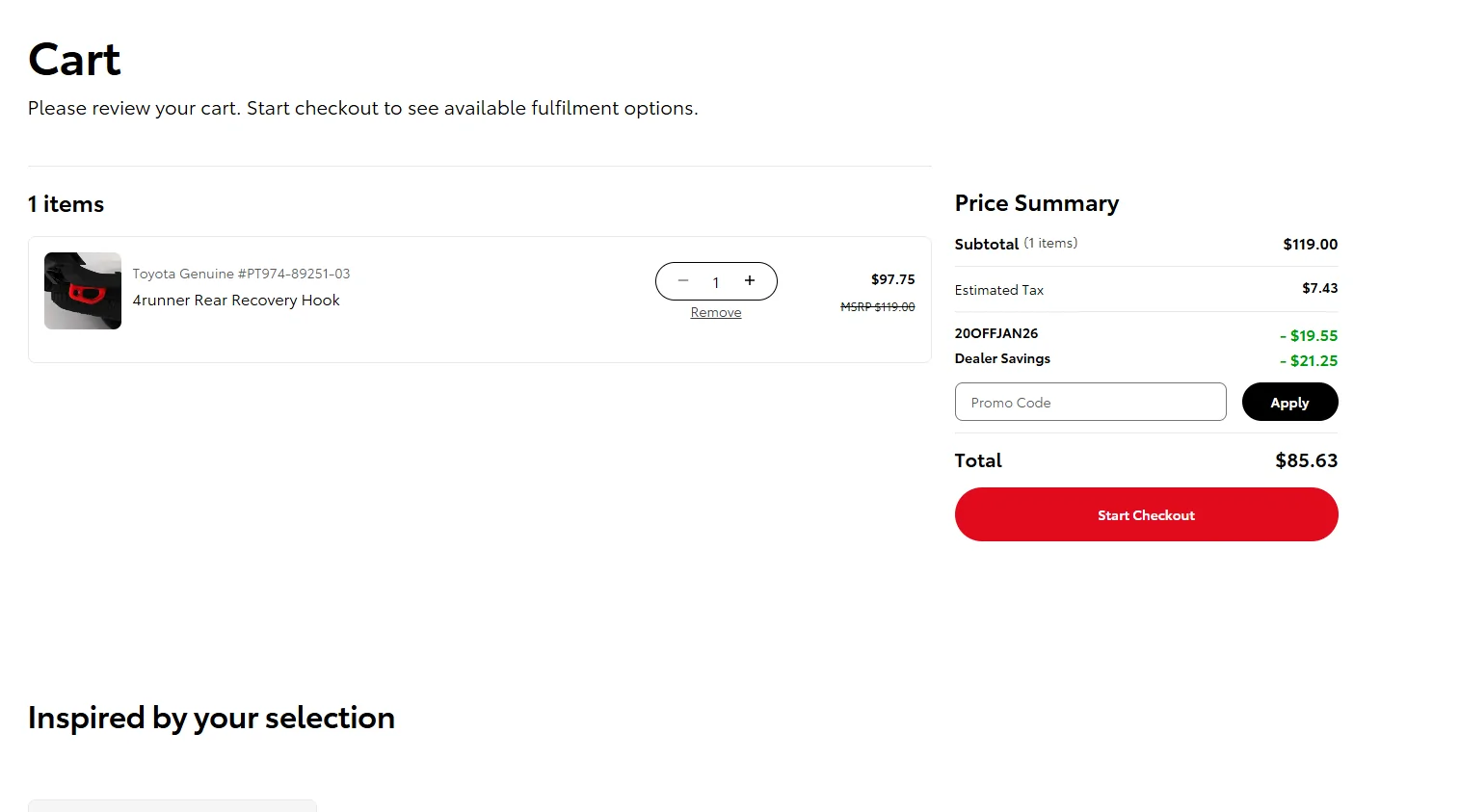This screenshot has height=812, width=1460.
Task: Decrease quantity with the minus icon
Action: point(683,281)
